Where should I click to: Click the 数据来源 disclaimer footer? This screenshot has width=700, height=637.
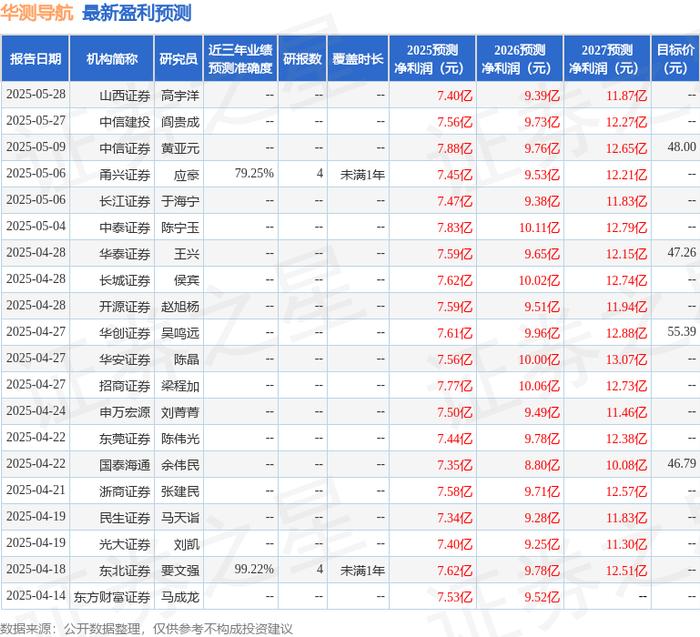point(146,629)
